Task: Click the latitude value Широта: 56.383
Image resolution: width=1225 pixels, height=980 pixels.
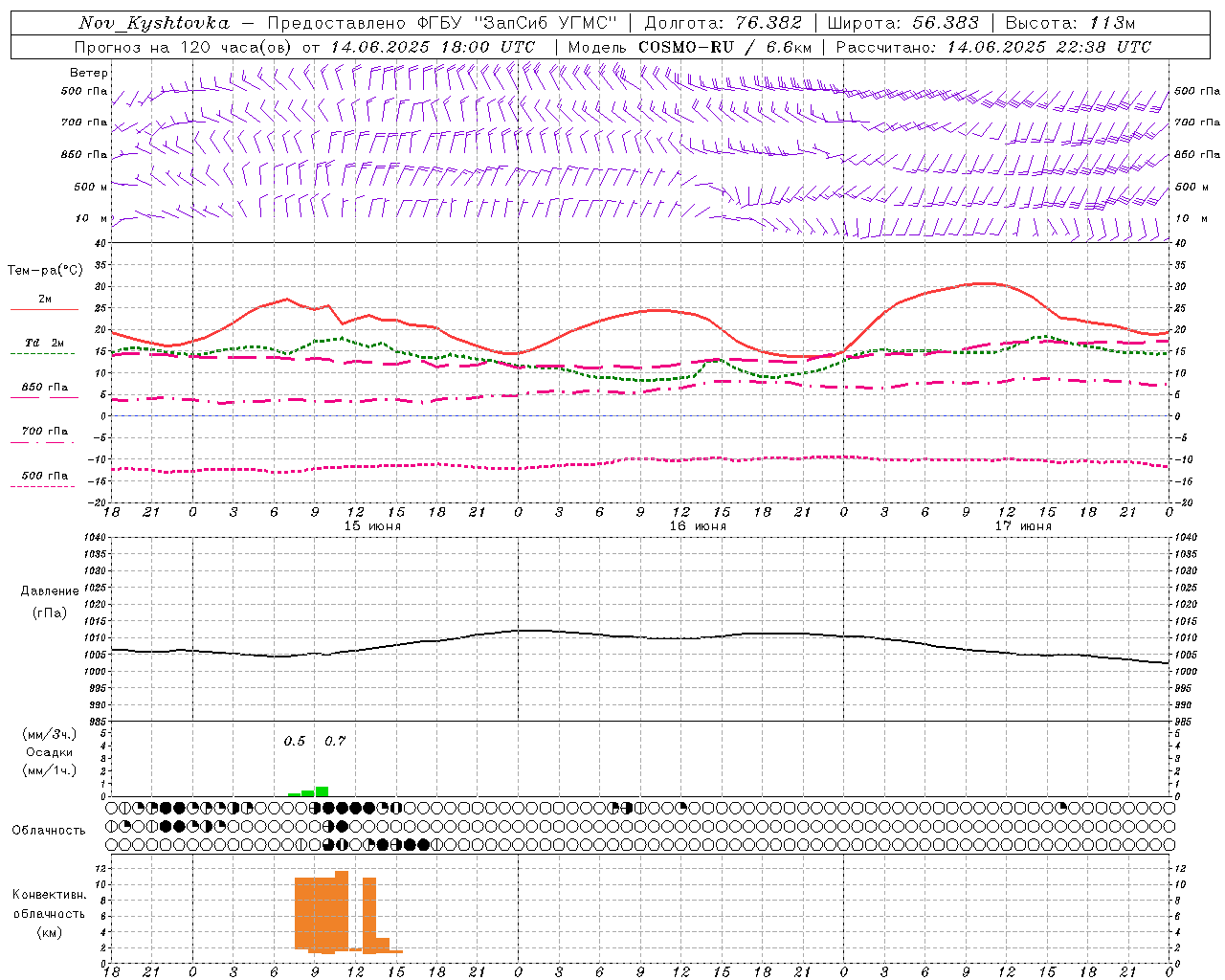Action: tap(903, 23)
